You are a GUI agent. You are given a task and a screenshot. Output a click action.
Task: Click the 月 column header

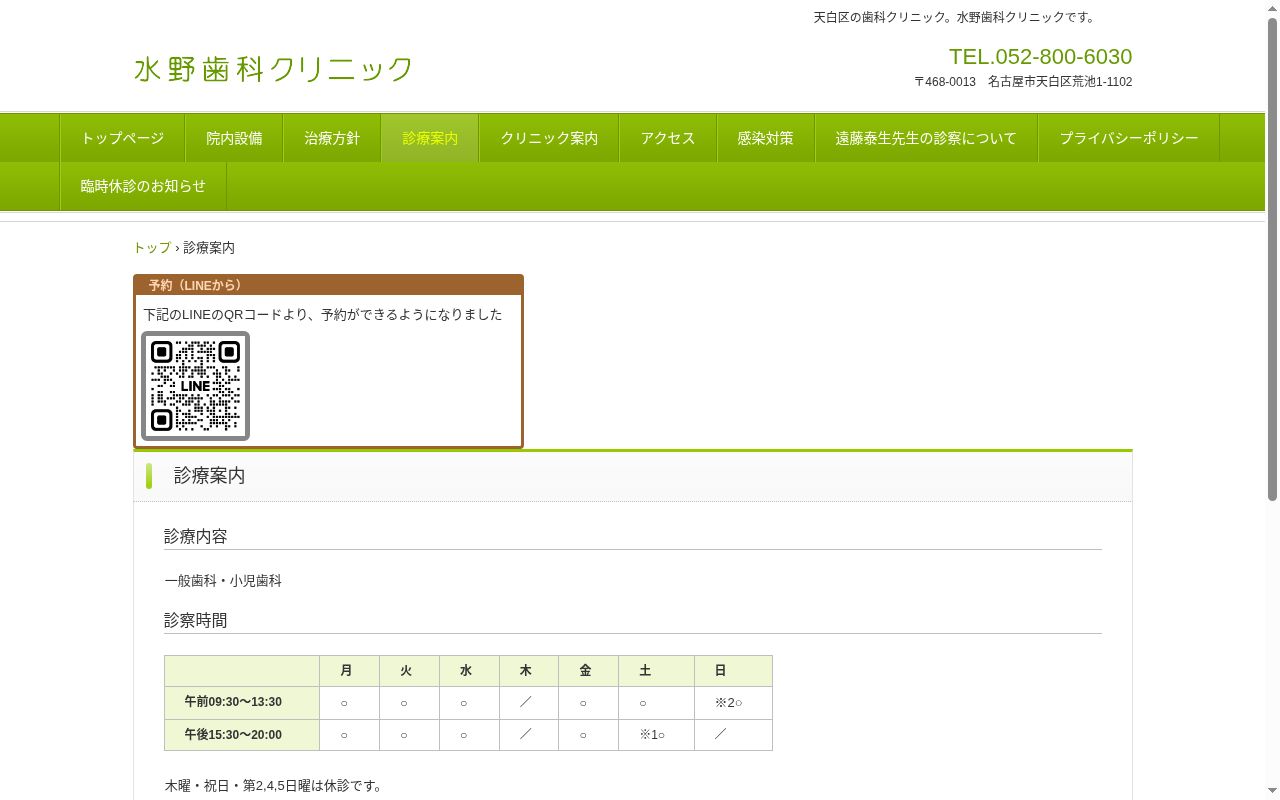[349, 671]
